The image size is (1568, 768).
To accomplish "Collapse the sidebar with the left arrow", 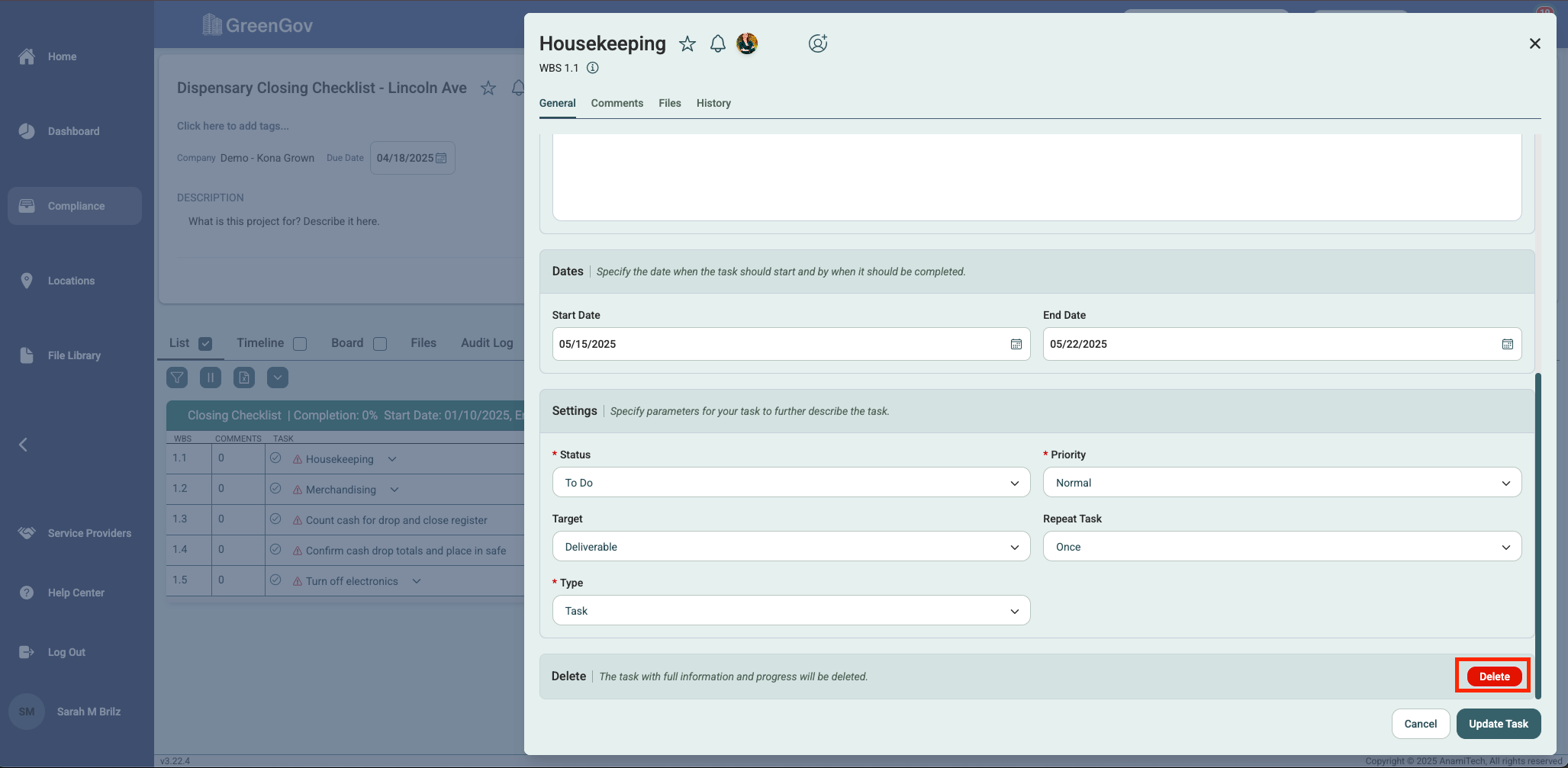I will (23, 445).
